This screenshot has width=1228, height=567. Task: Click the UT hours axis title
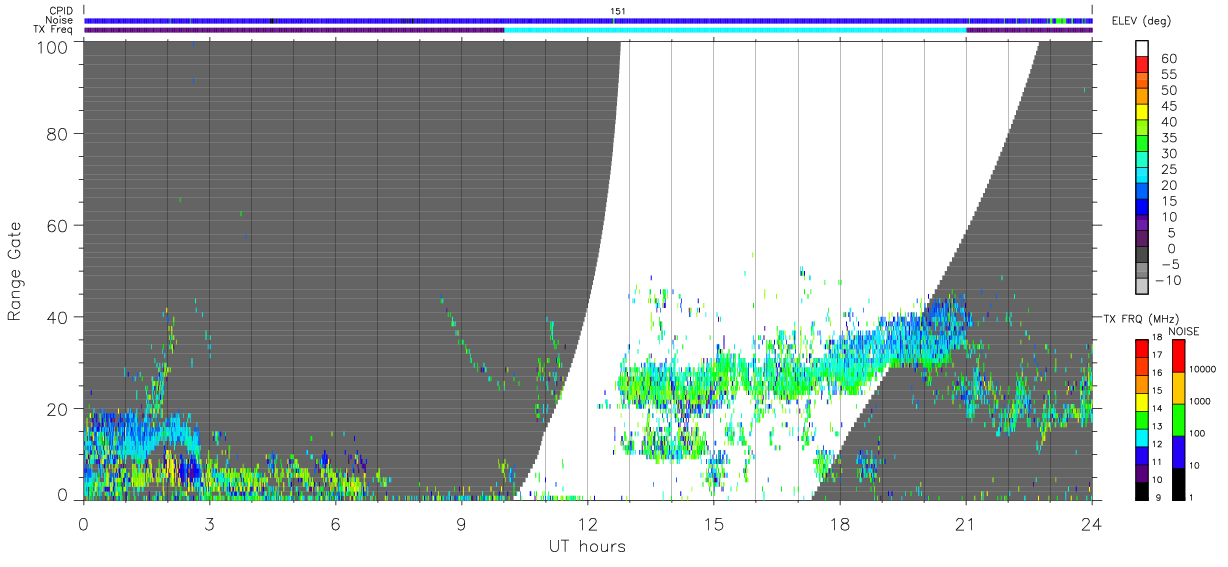click(x=586, y=546)
